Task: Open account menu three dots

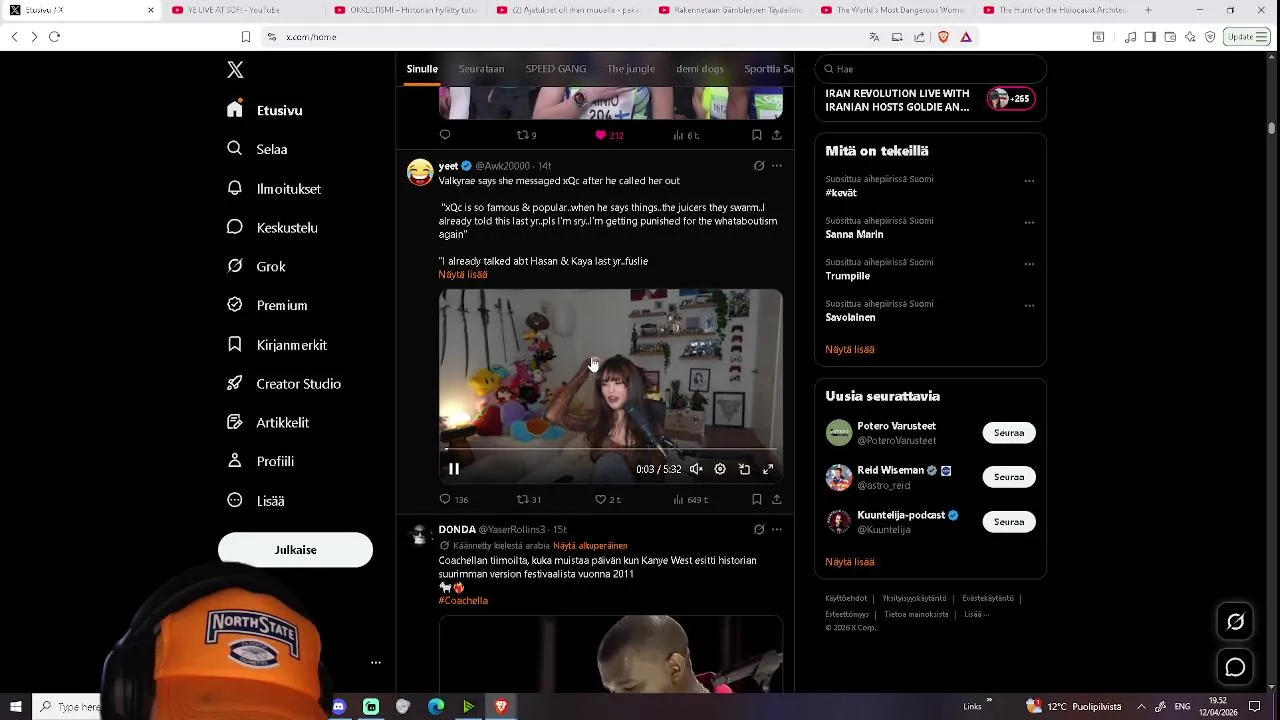Action: pyautogui.click(x=376, y=662)
